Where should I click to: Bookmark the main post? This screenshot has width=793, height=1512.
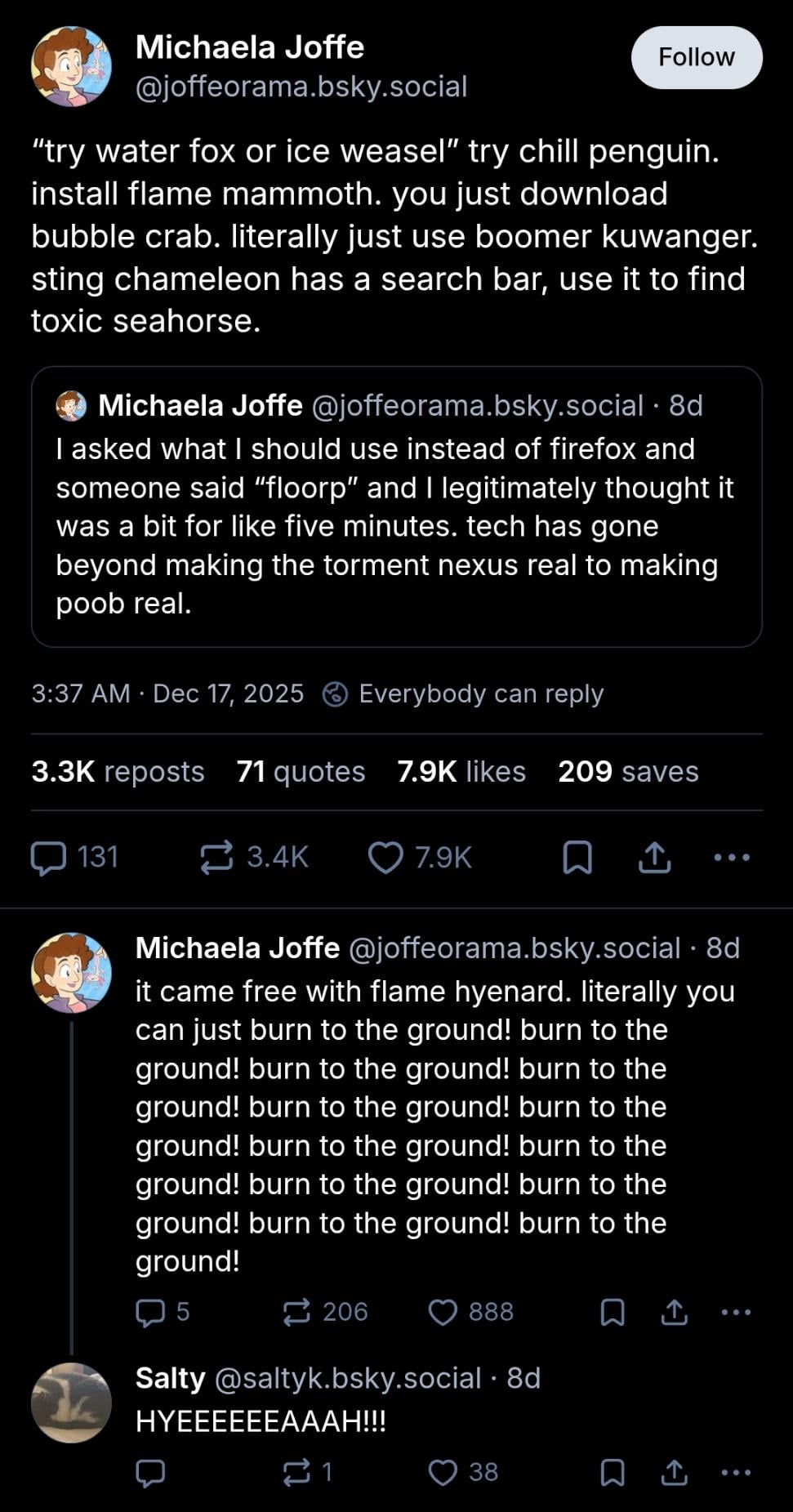[577, 858]
